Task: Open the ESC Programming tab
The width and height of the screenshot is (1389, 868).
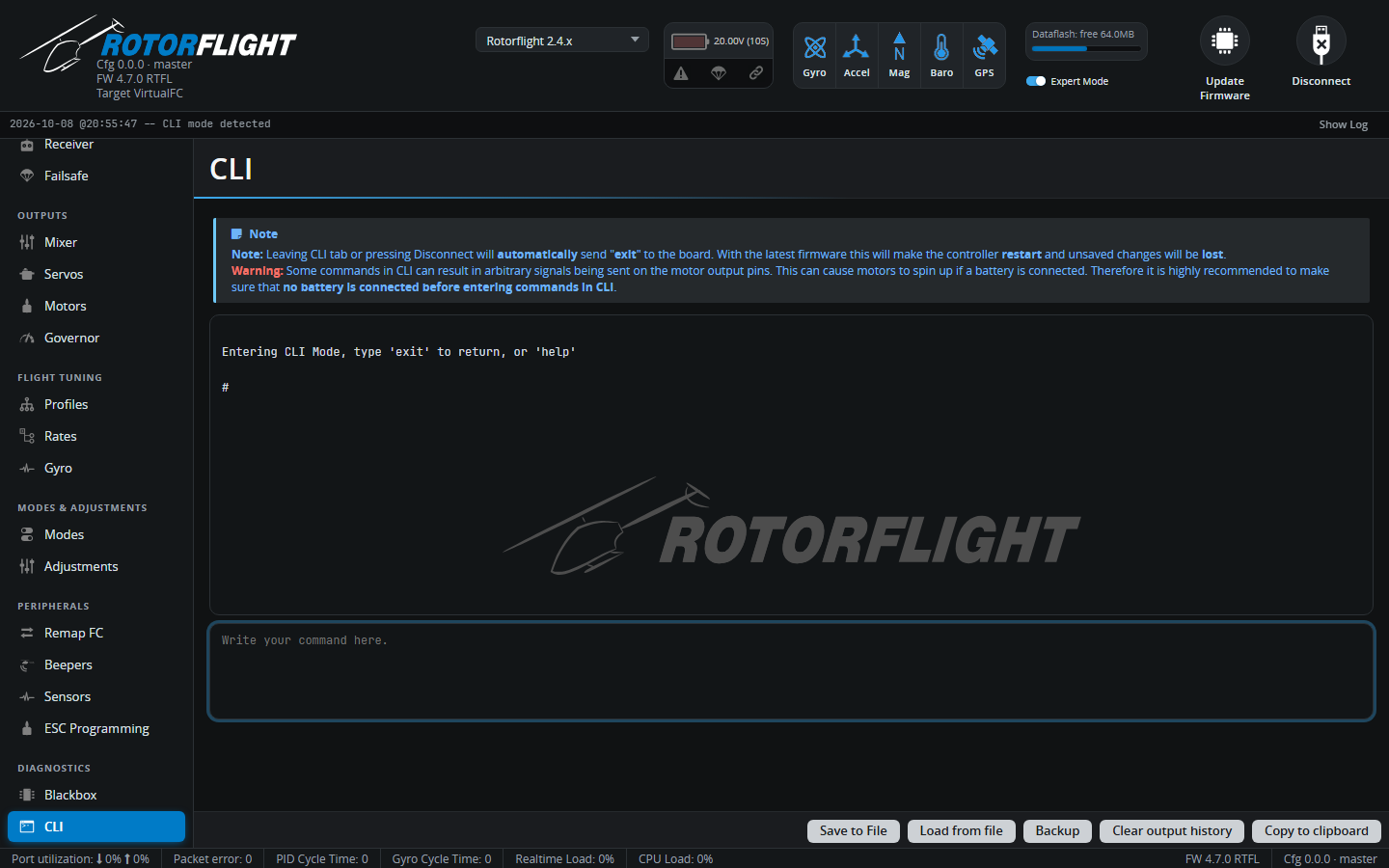Action: click(96, 728)
